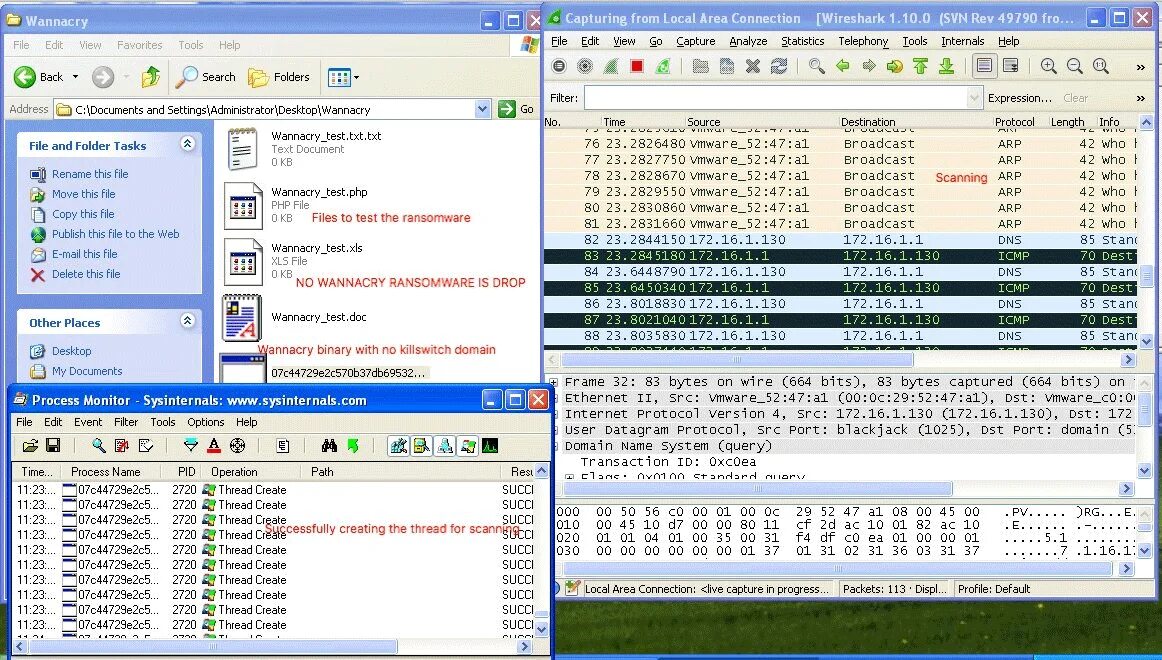
Task: Toggle Wireshark auto-scroll during live capture
Action: [x=1011, y=67]
